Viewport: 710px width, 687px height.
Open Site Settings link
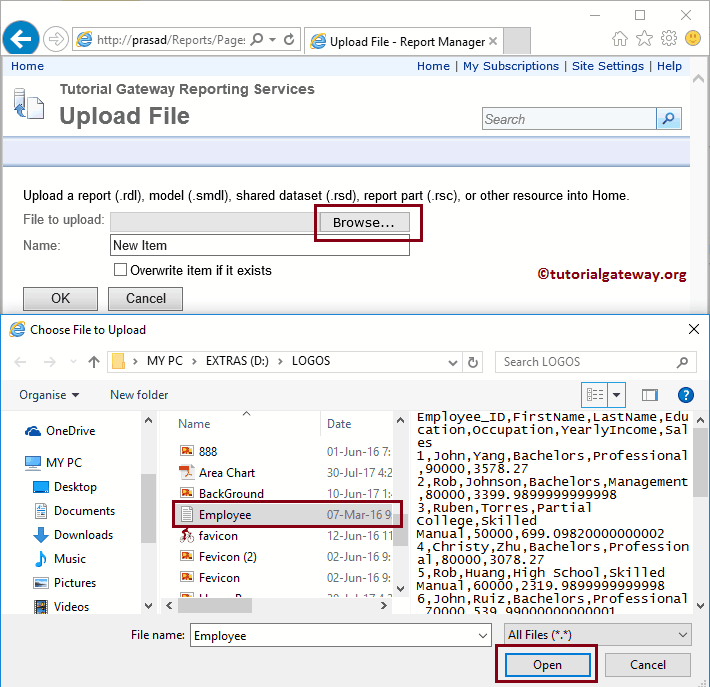[x=608, y=66]
